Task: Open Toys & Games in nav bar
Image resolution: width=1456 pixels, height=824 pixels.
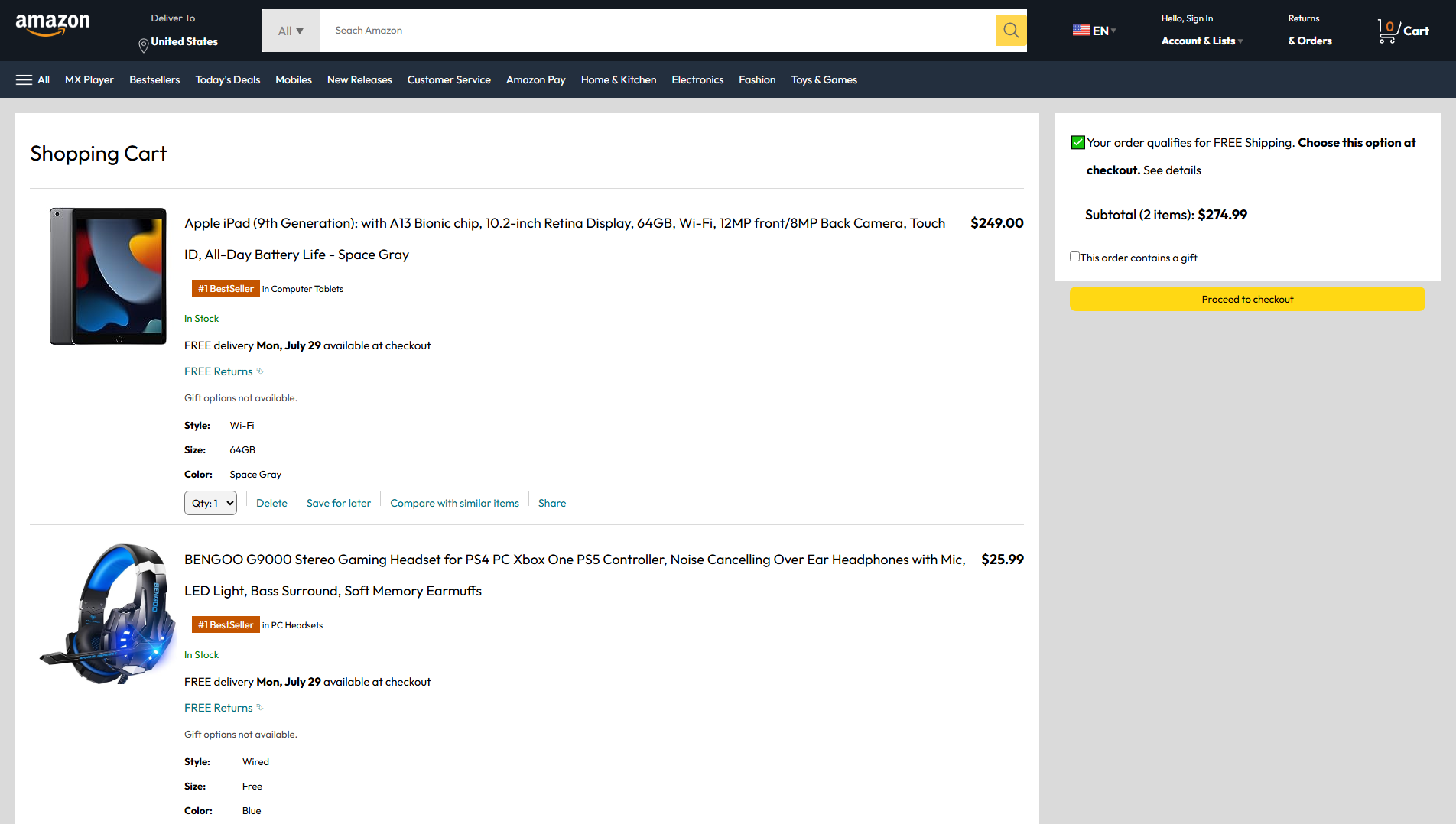Action: [824, 79]
